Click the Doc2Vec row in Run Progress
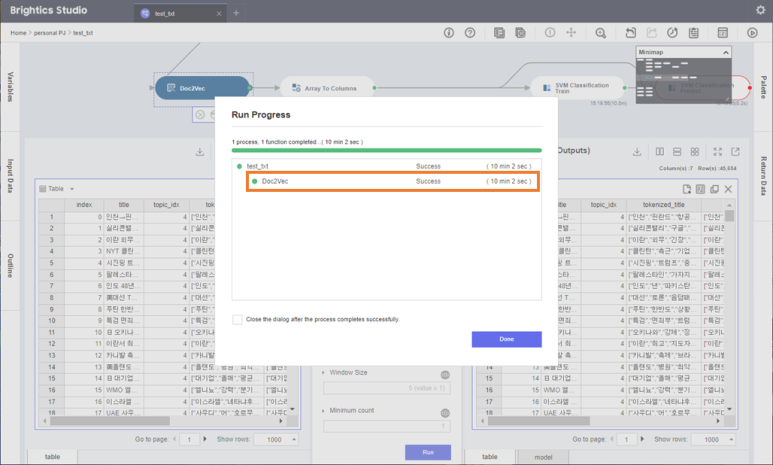The width and height of the screenshot is (773, 465). pyautogui.click(x=392, y=181)
